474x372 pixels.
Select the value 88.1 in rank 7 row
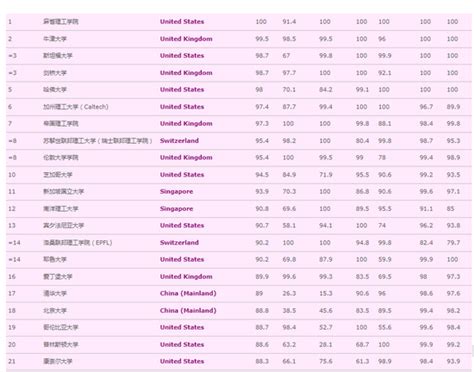(384, 124)
